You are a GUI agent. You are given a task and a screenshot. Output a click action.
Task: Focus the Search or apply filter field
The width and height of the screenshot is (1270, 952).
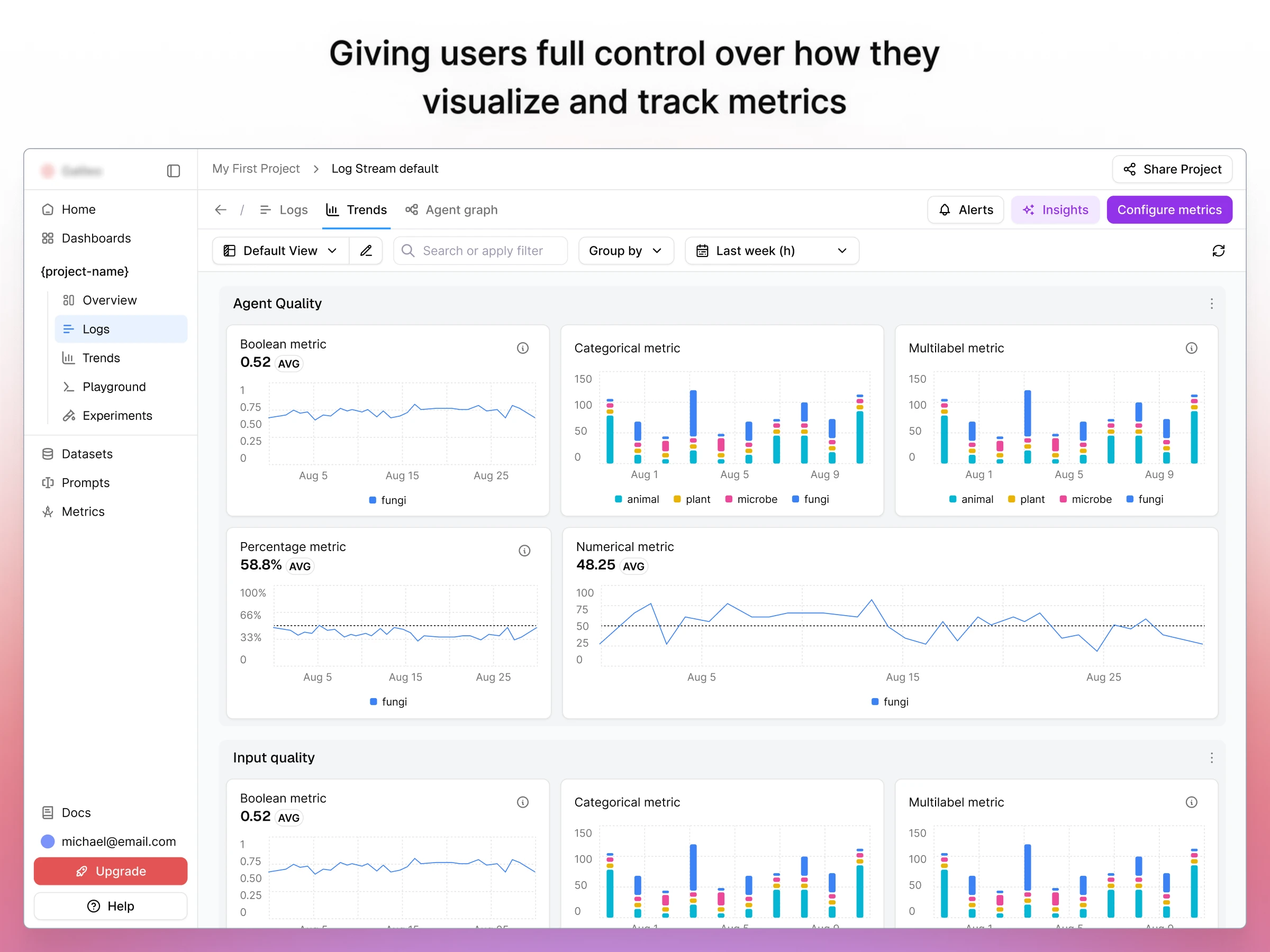pos(482,251)
